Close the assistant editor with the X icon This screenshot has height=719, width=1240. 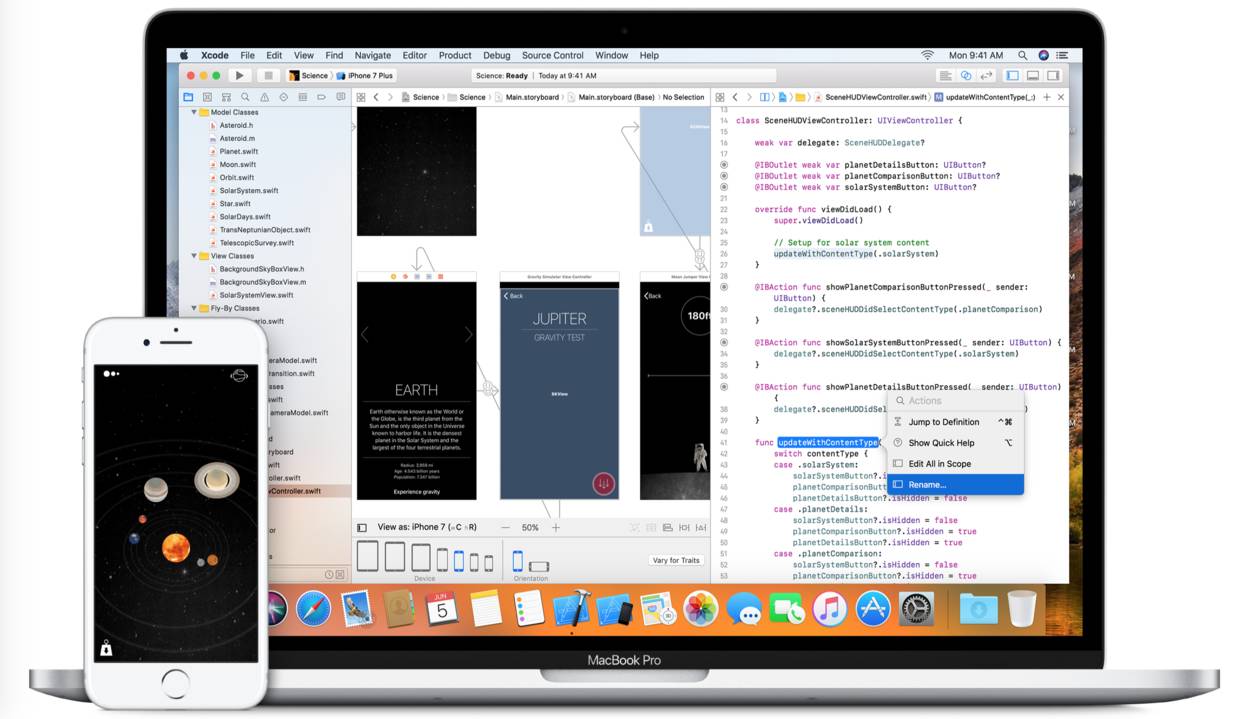(x=1061, y=97)
